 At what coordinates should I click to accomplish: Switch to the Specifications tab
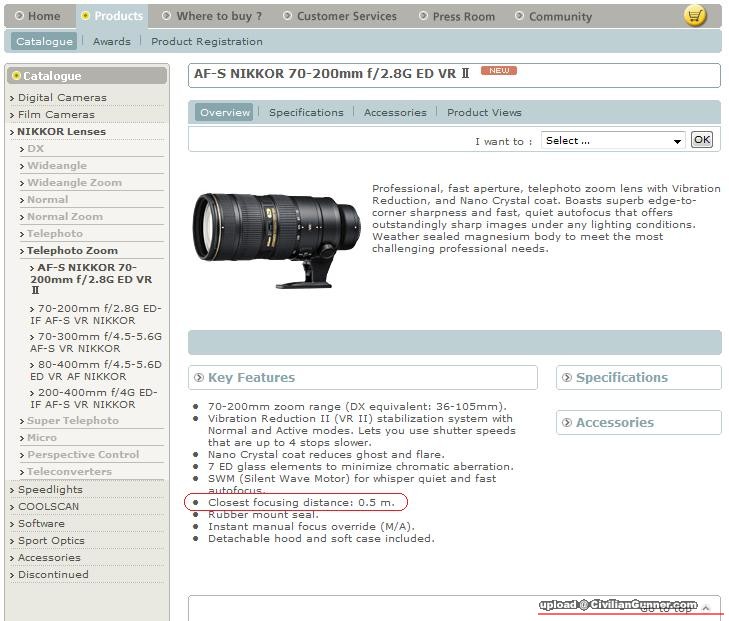[306, 113]
